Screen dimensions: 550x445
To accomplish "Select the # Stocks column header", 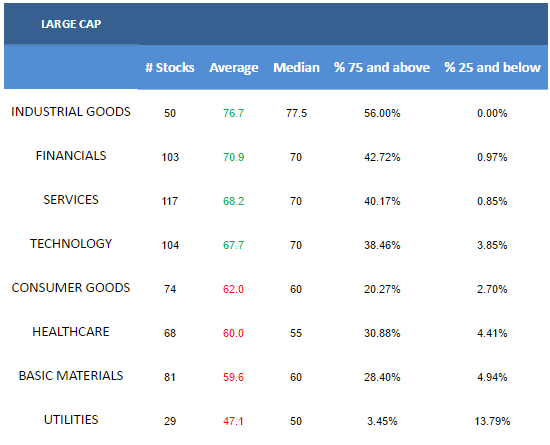I will (x=170, y=67).
